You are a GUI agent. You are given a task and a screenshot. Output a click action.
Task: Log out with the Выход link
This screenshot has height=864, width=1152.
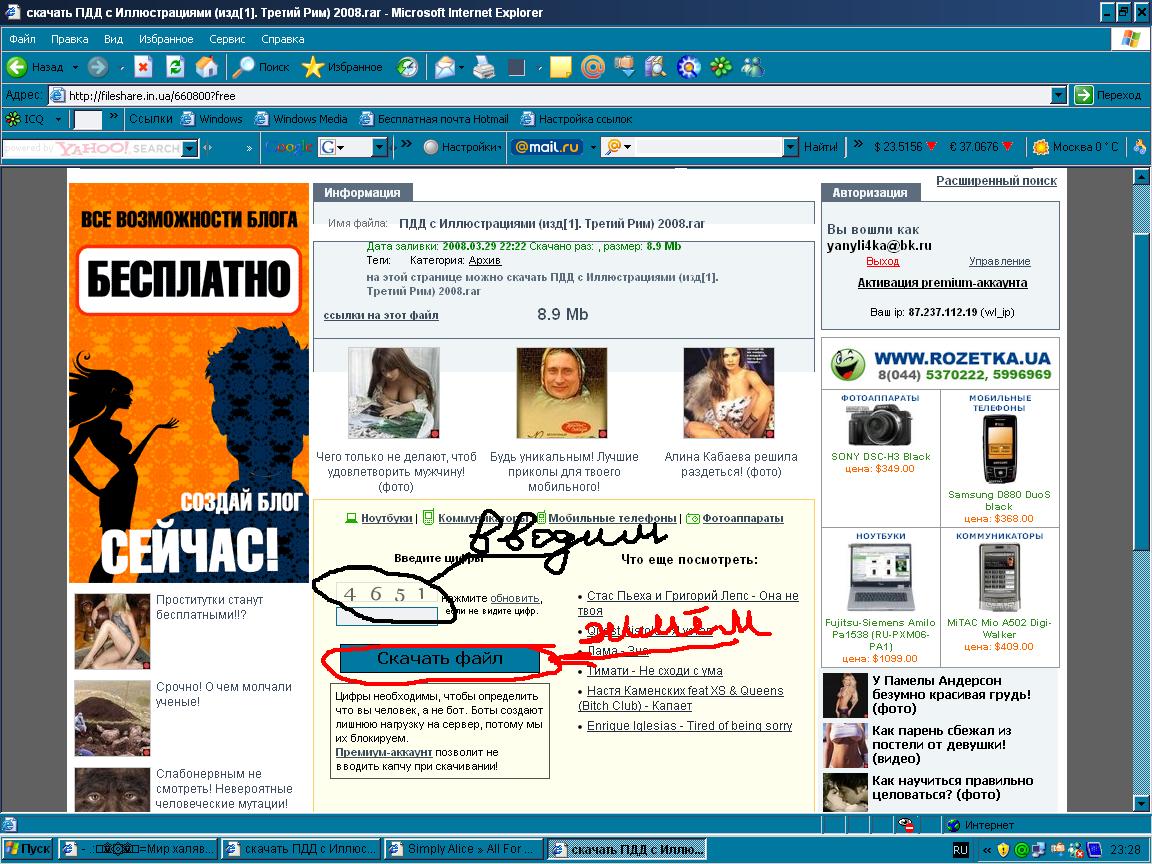coord(882,262)
